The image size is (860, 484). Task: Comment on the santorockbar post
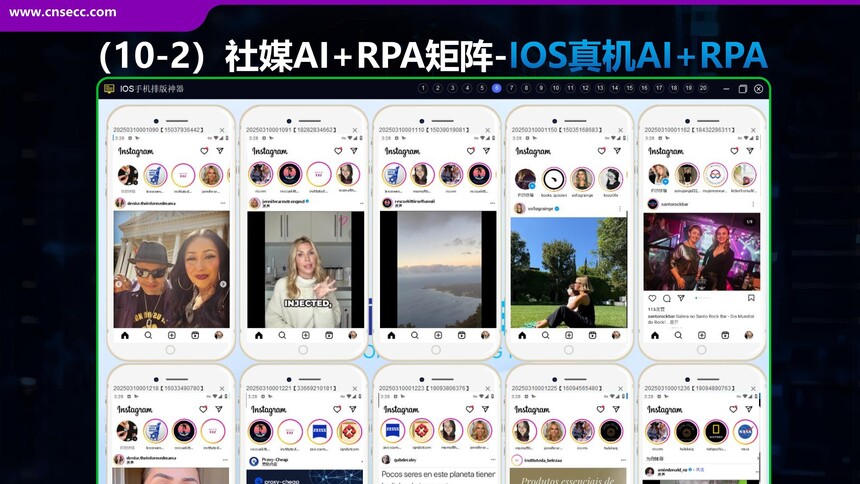click(666, 299)
